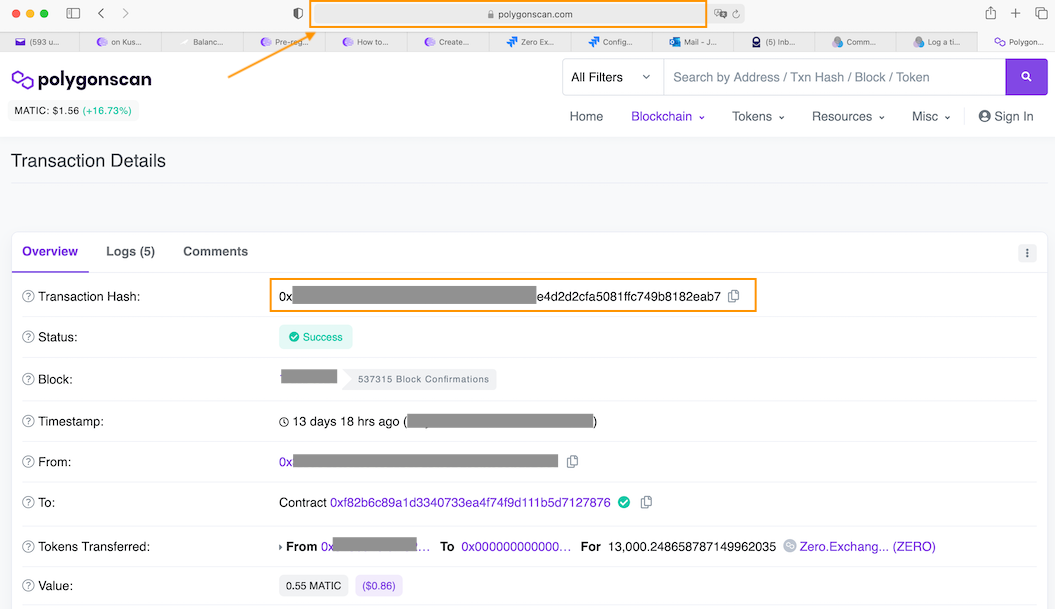Go forward with the browser forward arrow

coord(125,13)
